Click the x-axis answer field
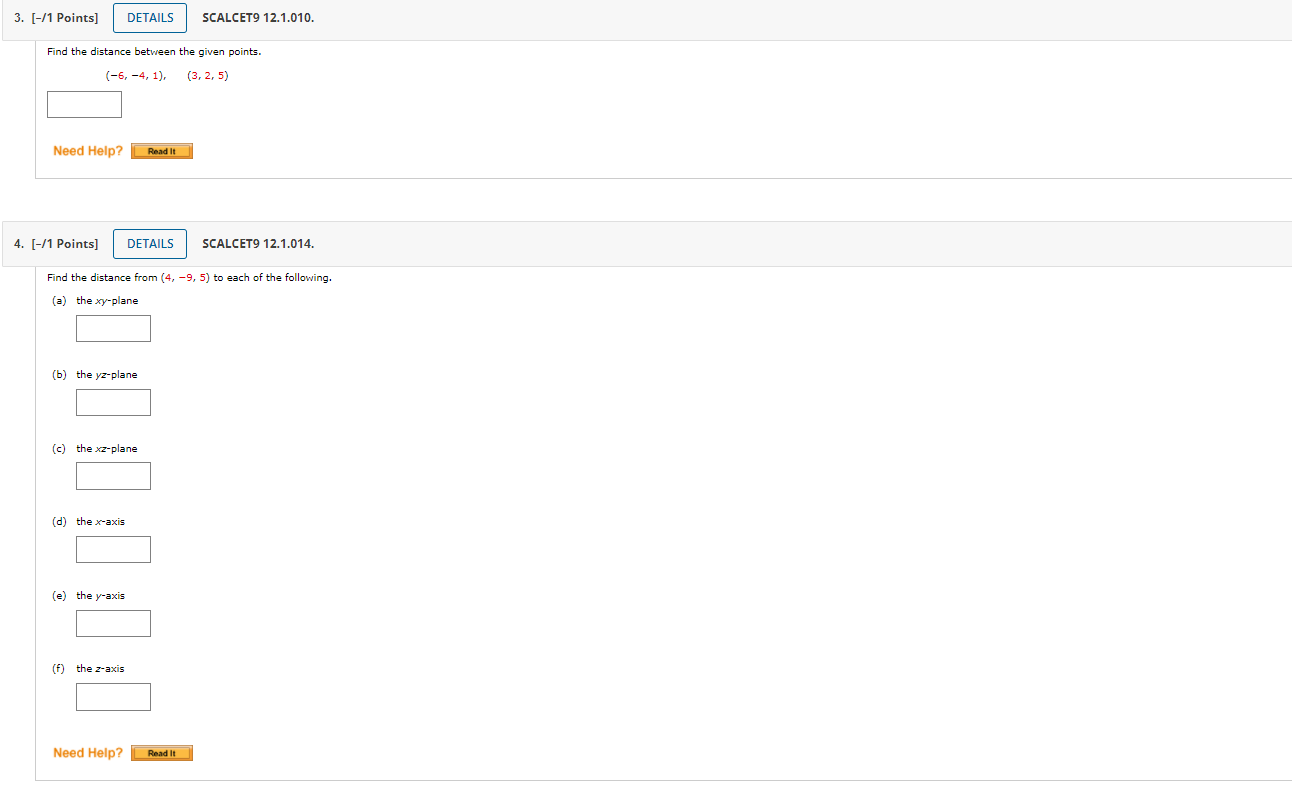The height and width of the screenshot is (787, 1292). click(114, 550)
